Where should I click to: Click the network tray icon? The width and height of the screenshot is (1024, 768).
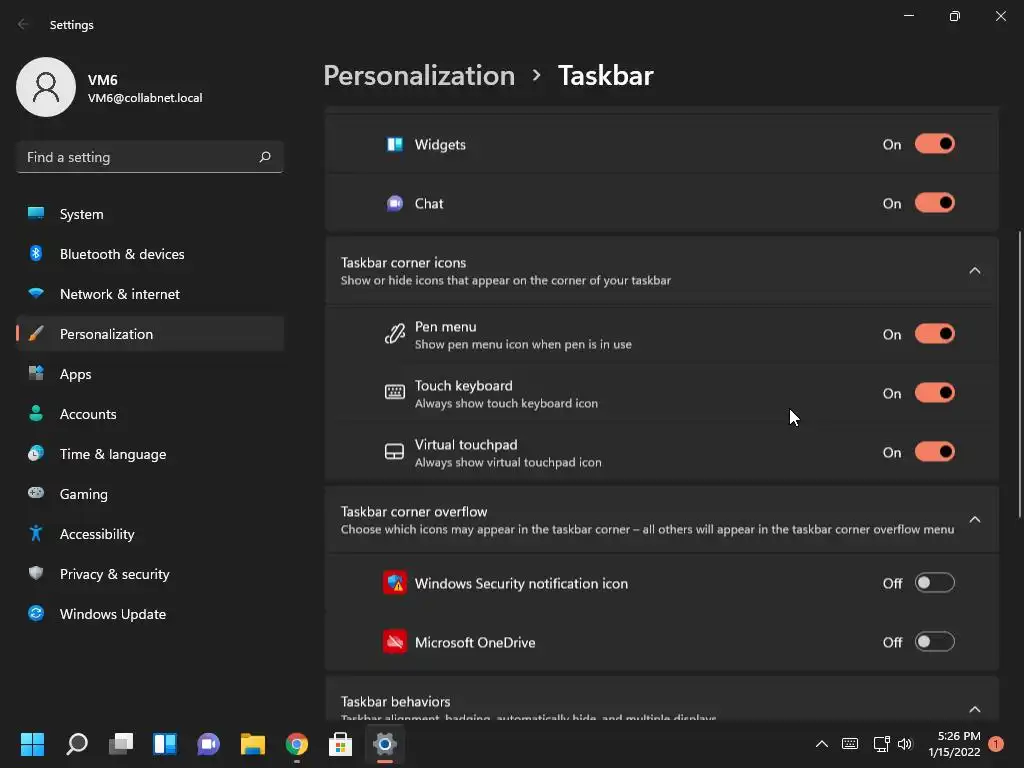(x=881, y=744)
